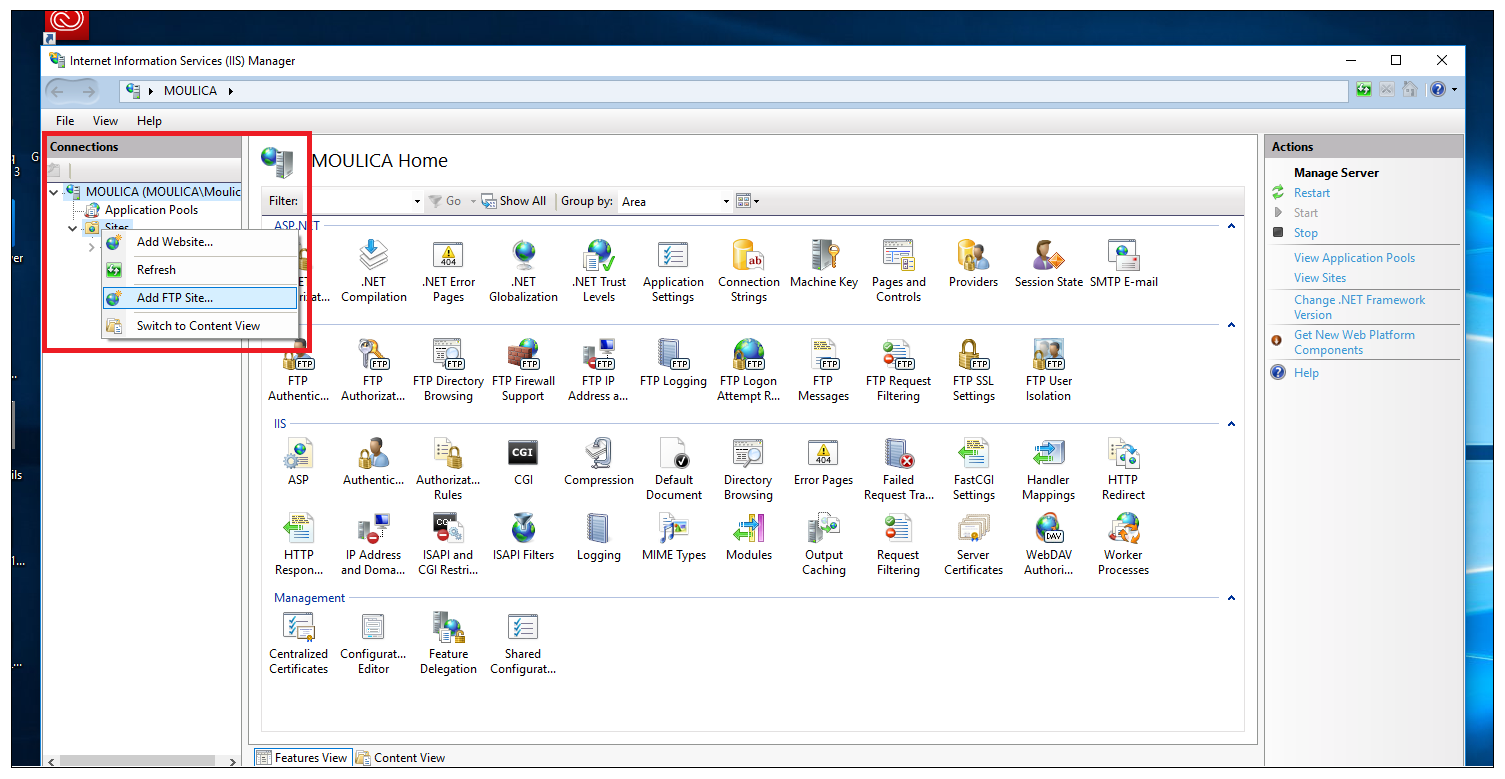Choose Switch to Content View entry

pos(200,326)
